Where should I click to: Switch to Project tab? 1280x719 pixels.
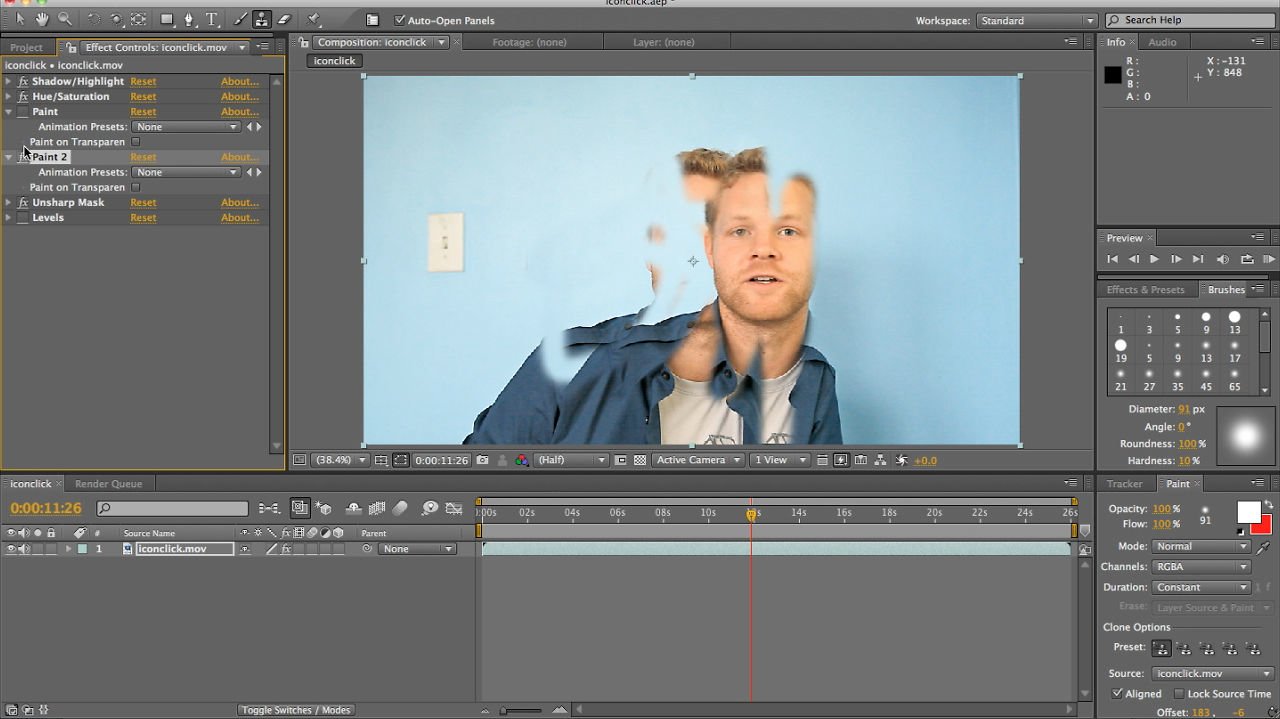[x=26, y=47]
